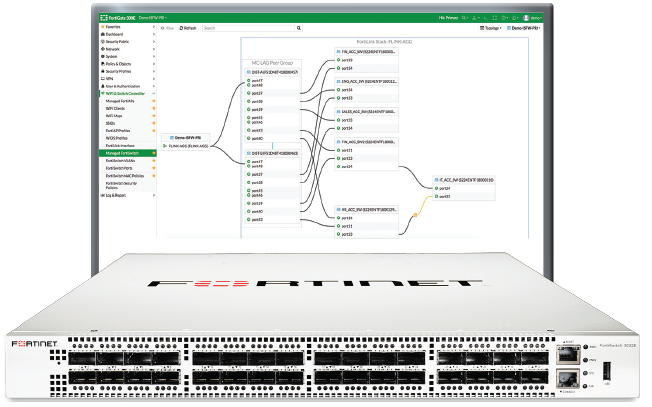Click the FLINK-AGG interface icon
This screenshot has width=652, height=407.
point(165,146)
